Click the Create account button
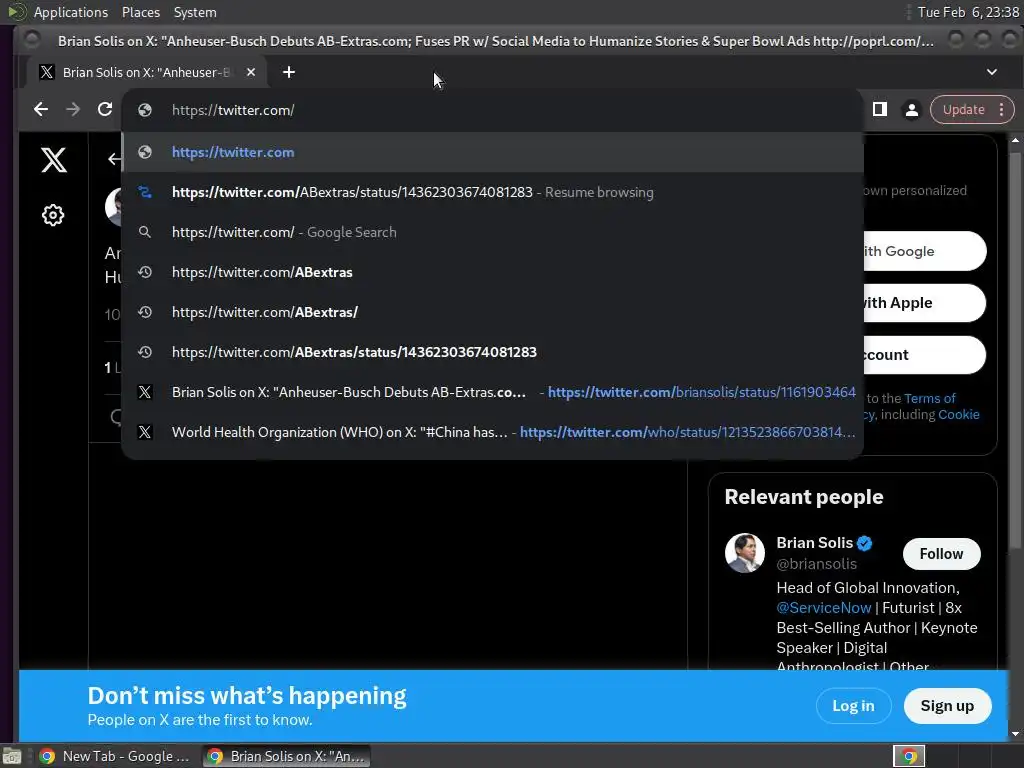 pos(923,355)
